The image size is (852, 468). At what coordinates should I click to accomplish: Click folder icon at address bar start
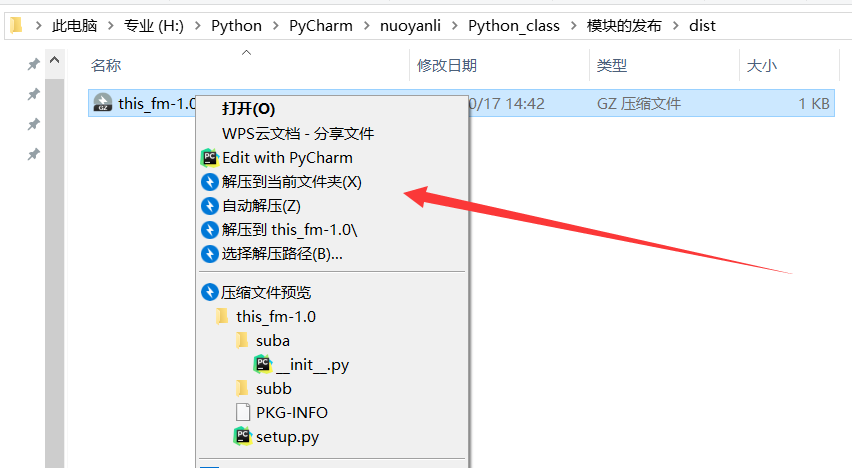[x=16, y=25]
